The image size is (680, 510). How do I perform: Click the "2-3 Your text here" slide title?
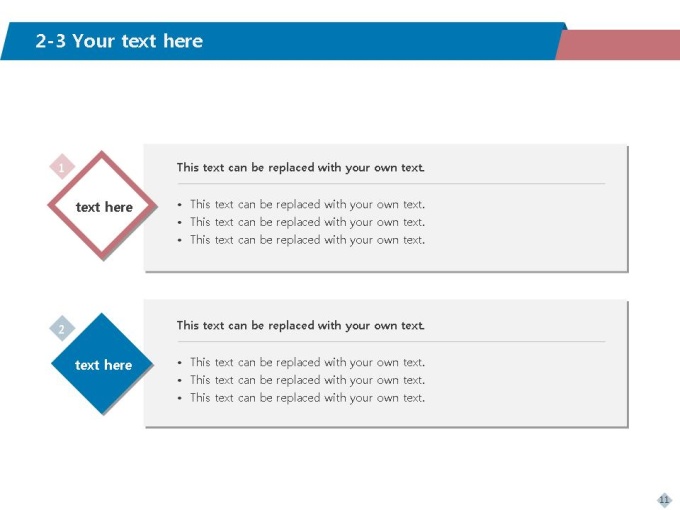[119, 41]
